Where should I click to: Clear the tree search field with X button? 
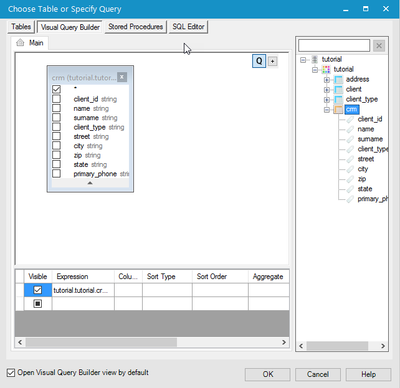(x=379, y=46)
